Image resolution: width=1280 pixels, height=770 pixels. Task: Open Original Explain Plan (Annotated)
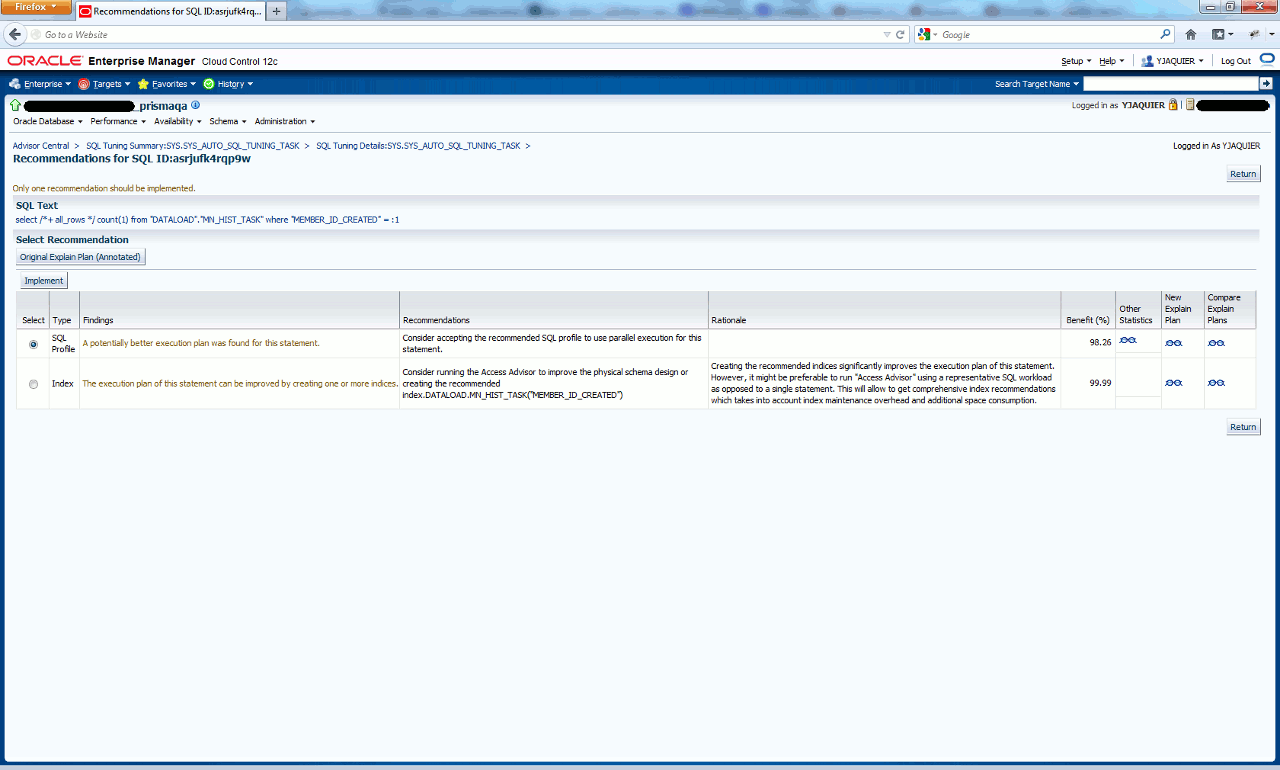point(81,257)
